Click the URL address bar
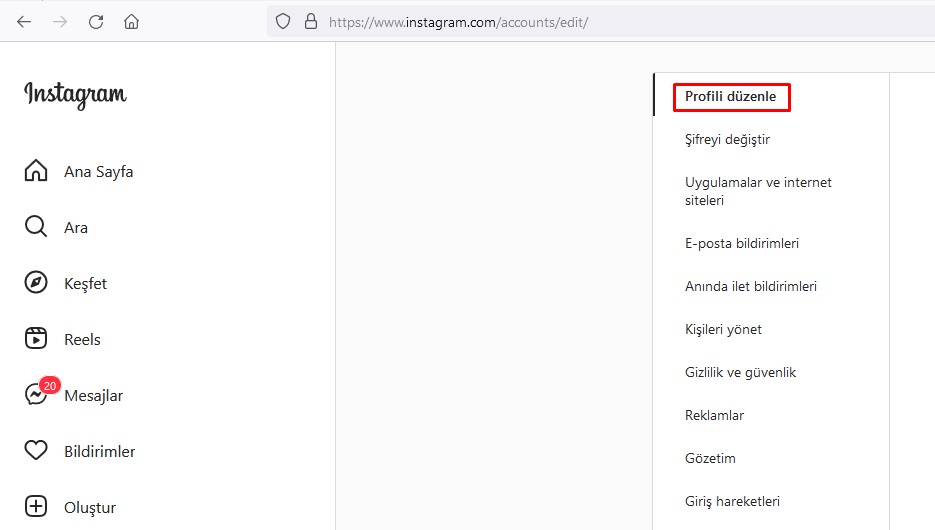 pyautogui.click(x=600, y=21)
